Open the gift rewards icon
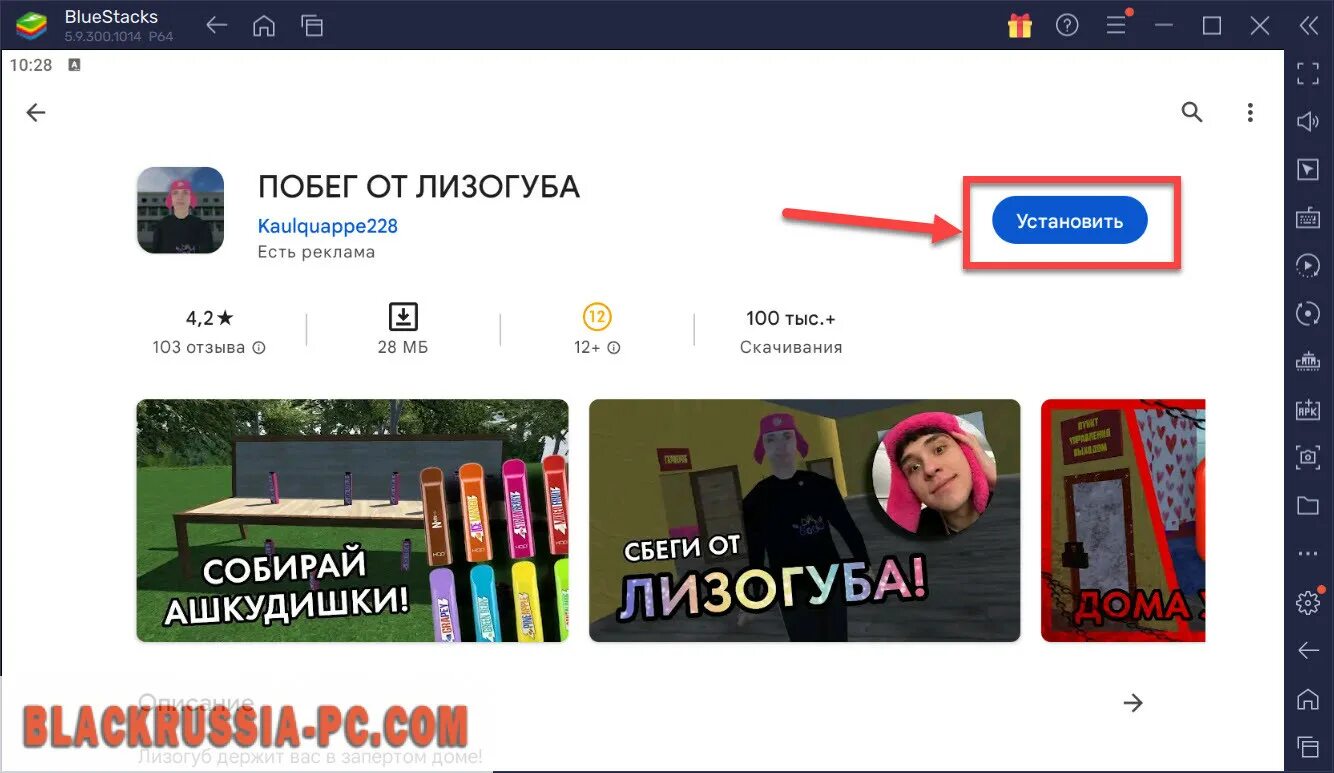 point(1019,26)
